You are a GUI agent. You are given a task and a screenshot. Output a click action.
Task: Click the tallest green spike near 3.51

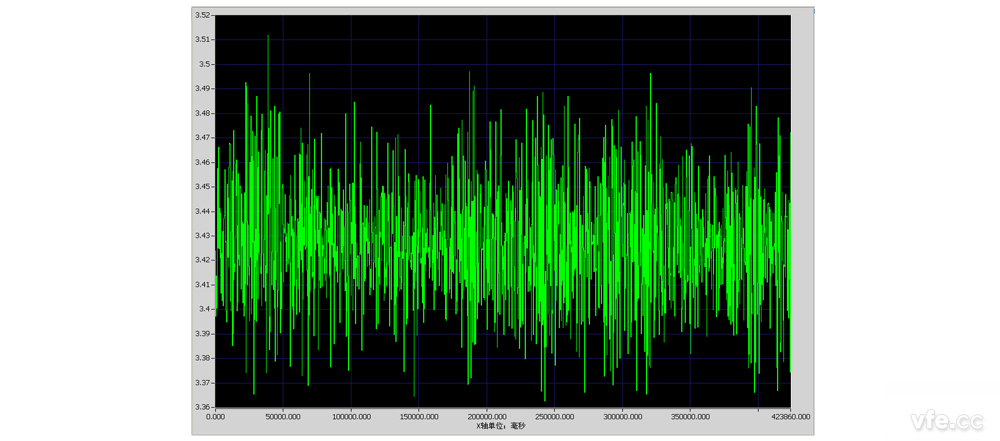268,36
